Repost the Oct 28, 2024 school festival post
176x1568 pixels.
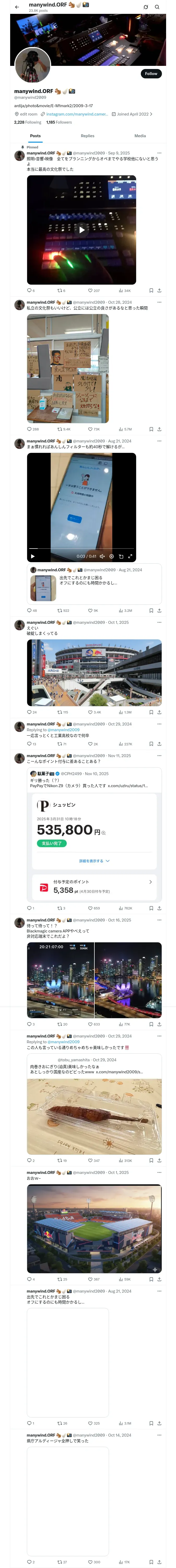pyautogui.click(x=64, y=429)
